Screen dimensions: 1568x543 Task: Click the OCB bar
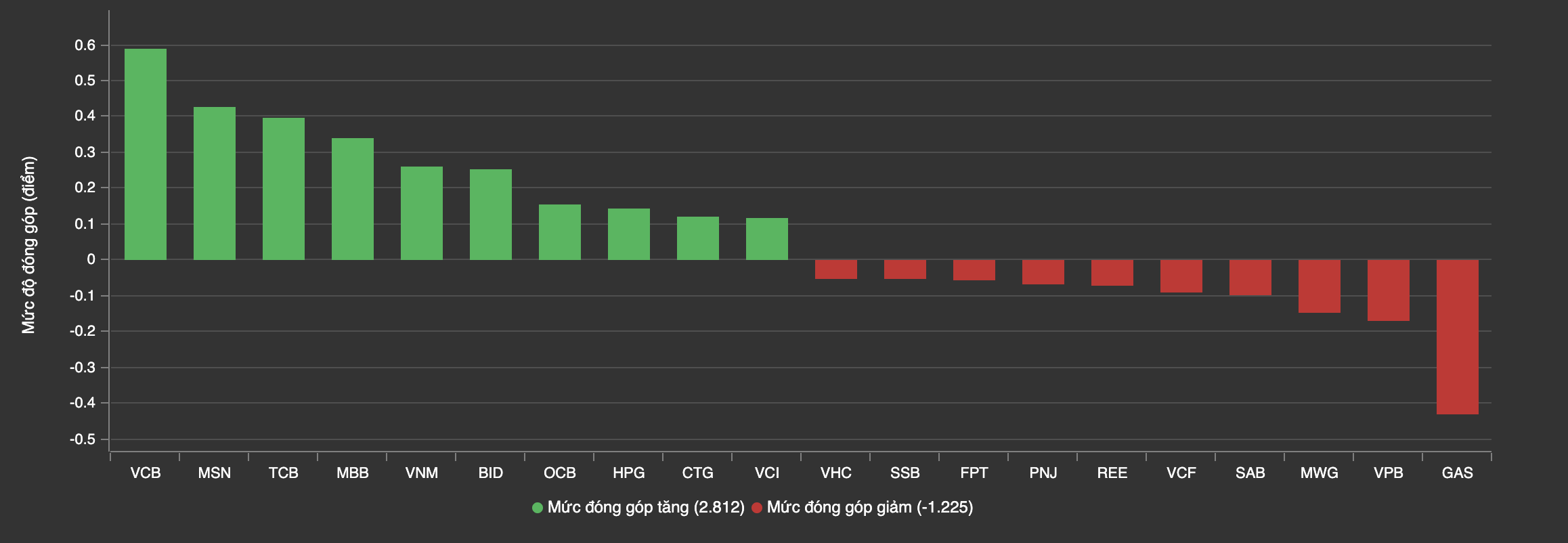coord(560,232)
